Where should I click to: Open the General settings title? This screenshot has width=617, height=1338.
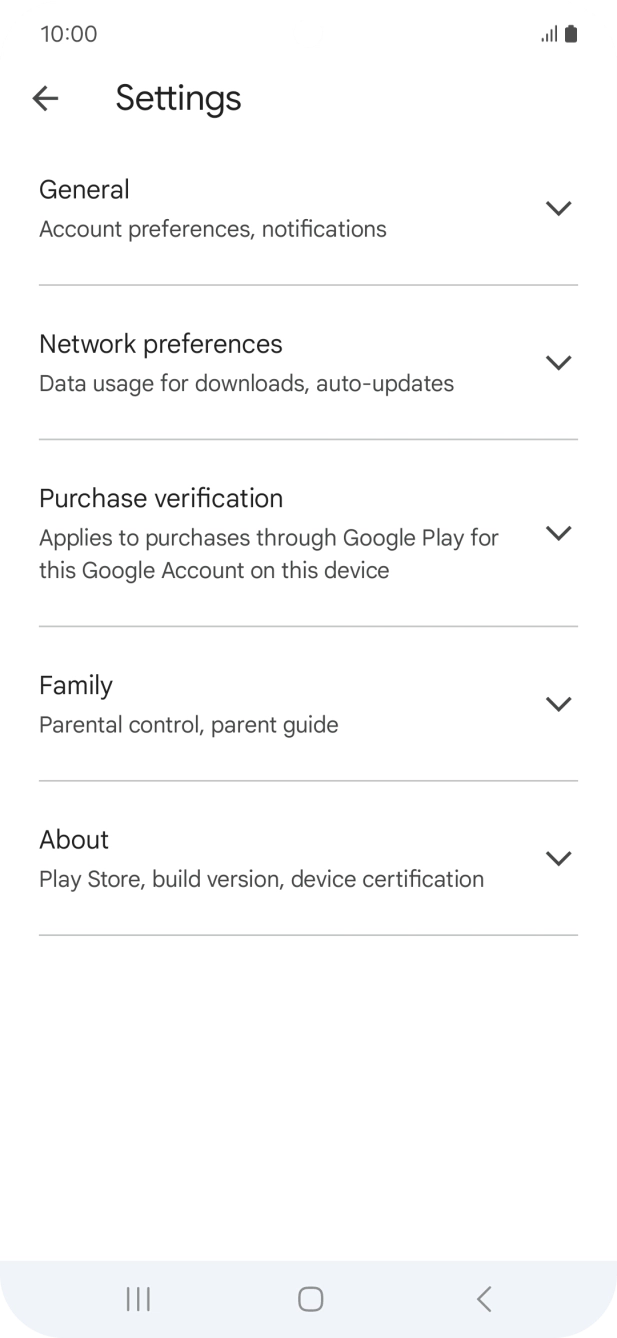(84, 190)
